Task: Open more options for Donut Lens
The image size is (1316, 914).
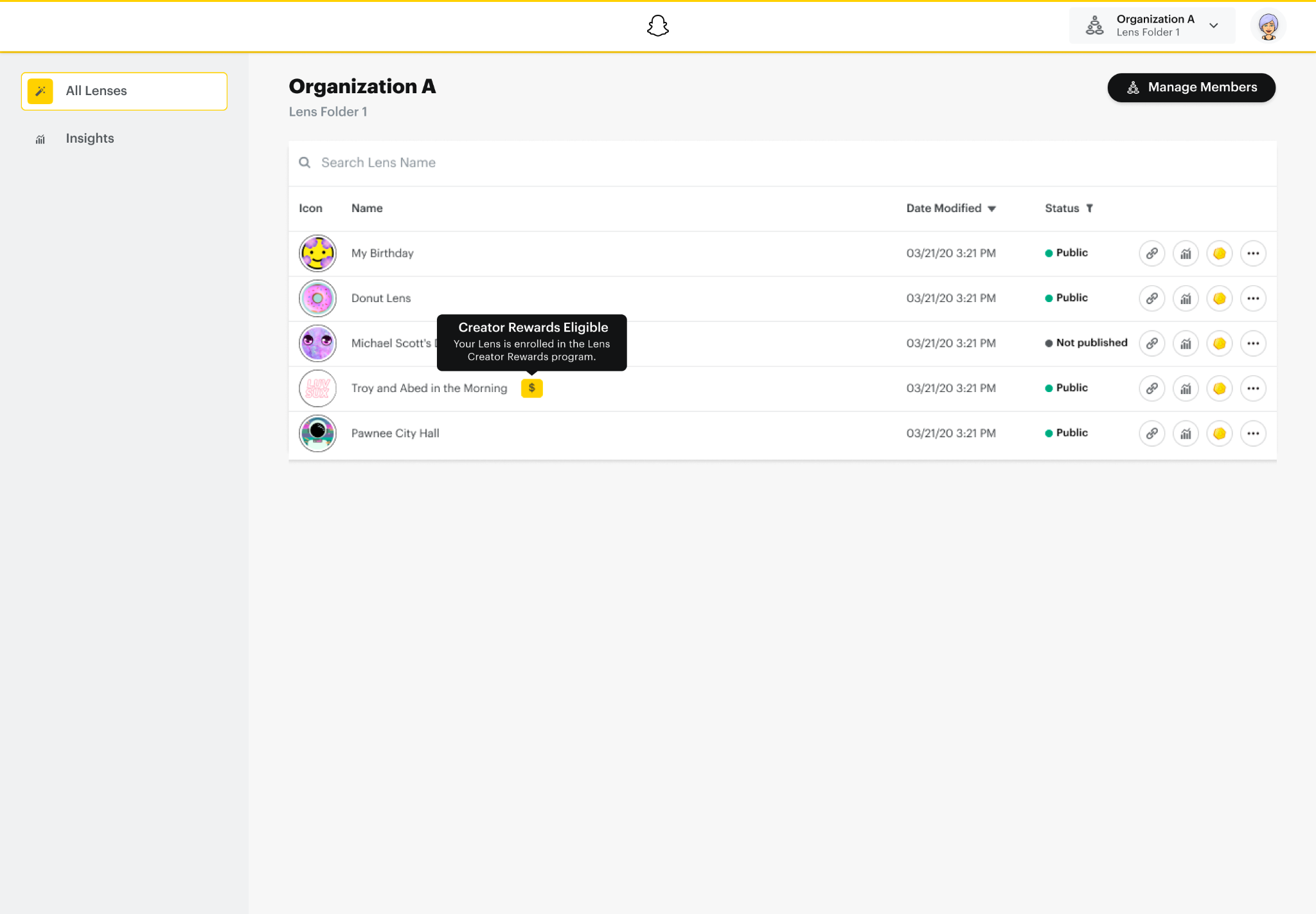Action: 1253,298
